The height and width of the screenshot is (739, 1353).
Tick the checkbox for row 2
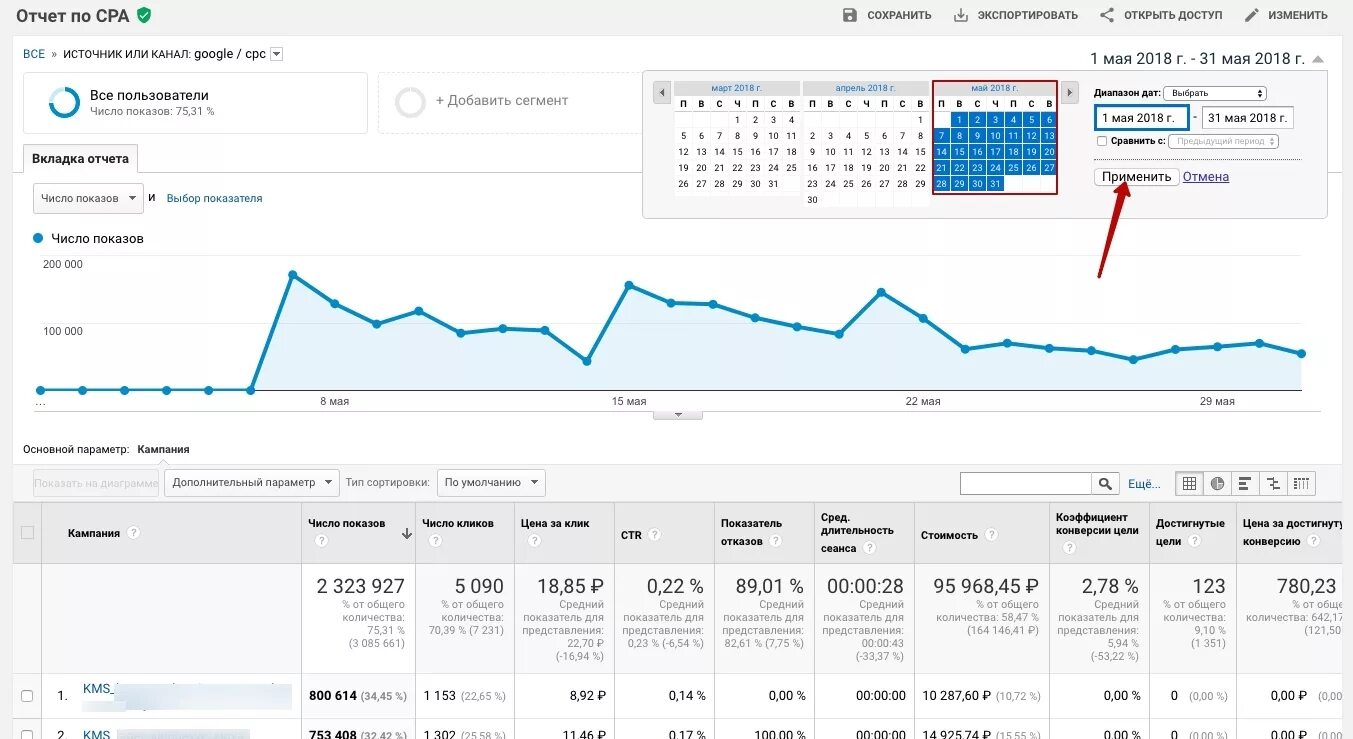pos(27,735)
